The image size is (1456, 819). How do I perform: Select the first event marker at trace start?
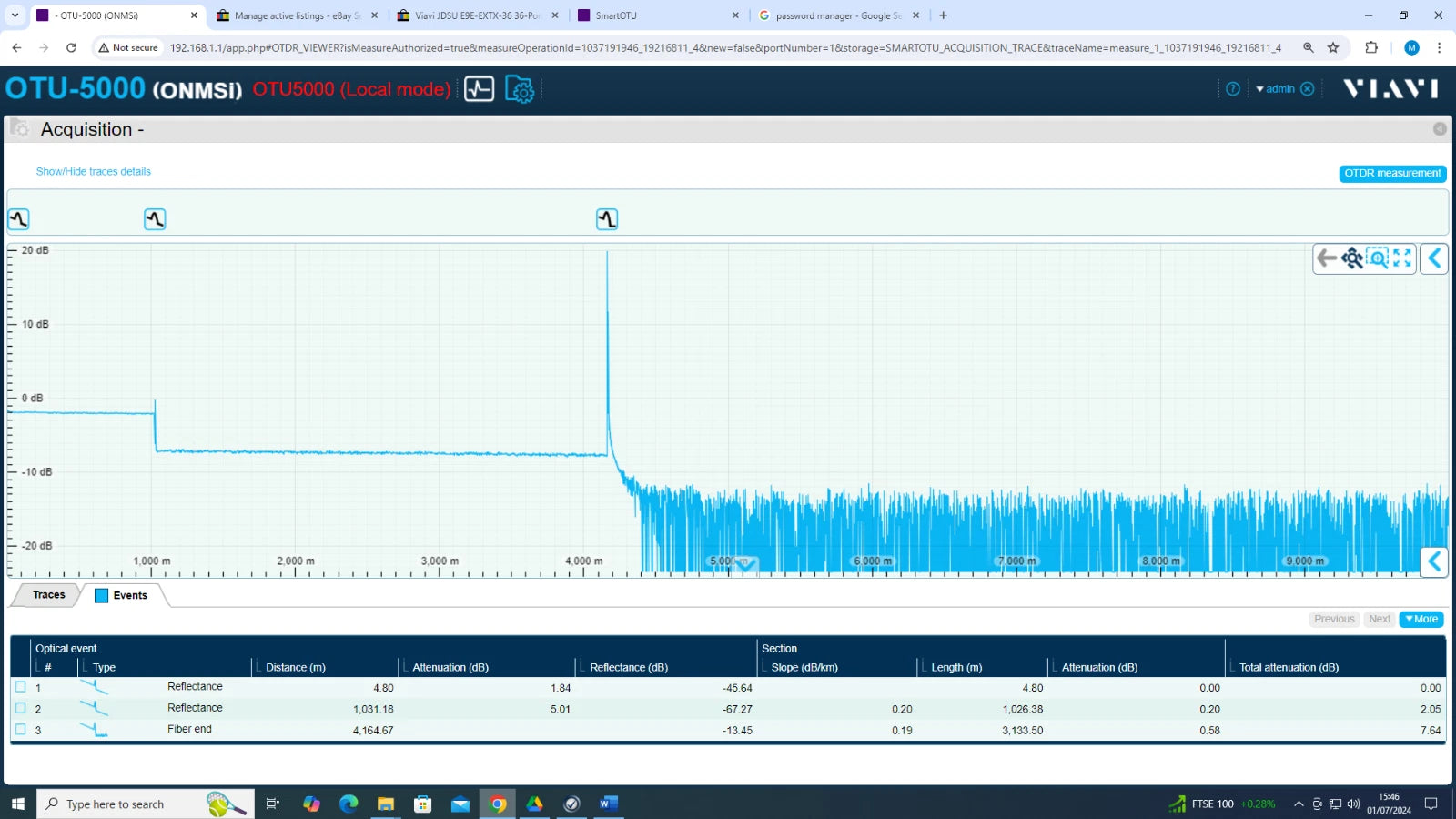point(18,219)
